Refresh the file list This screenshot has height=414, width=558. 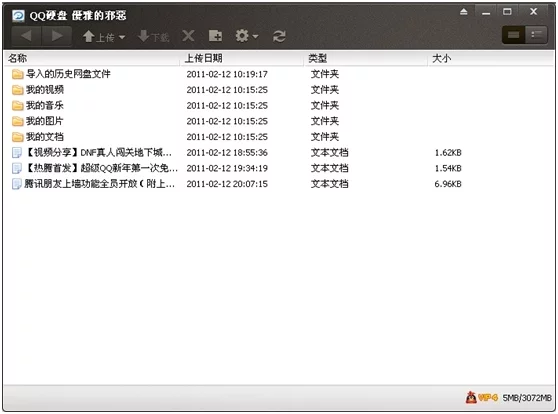(x=279, y=36)
